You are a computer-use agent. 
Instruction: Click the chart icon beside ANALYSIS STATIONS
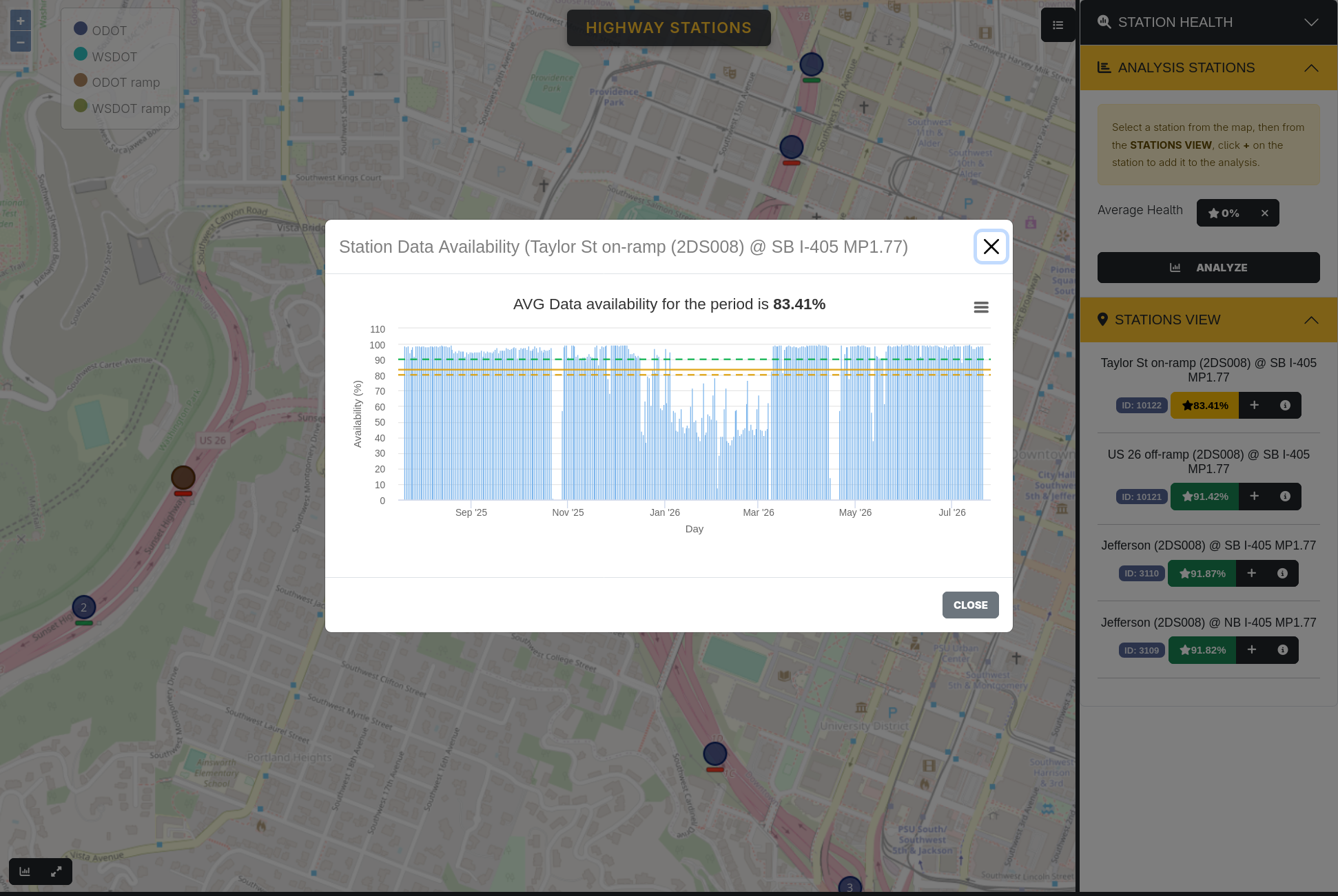tap(1104, 67)
